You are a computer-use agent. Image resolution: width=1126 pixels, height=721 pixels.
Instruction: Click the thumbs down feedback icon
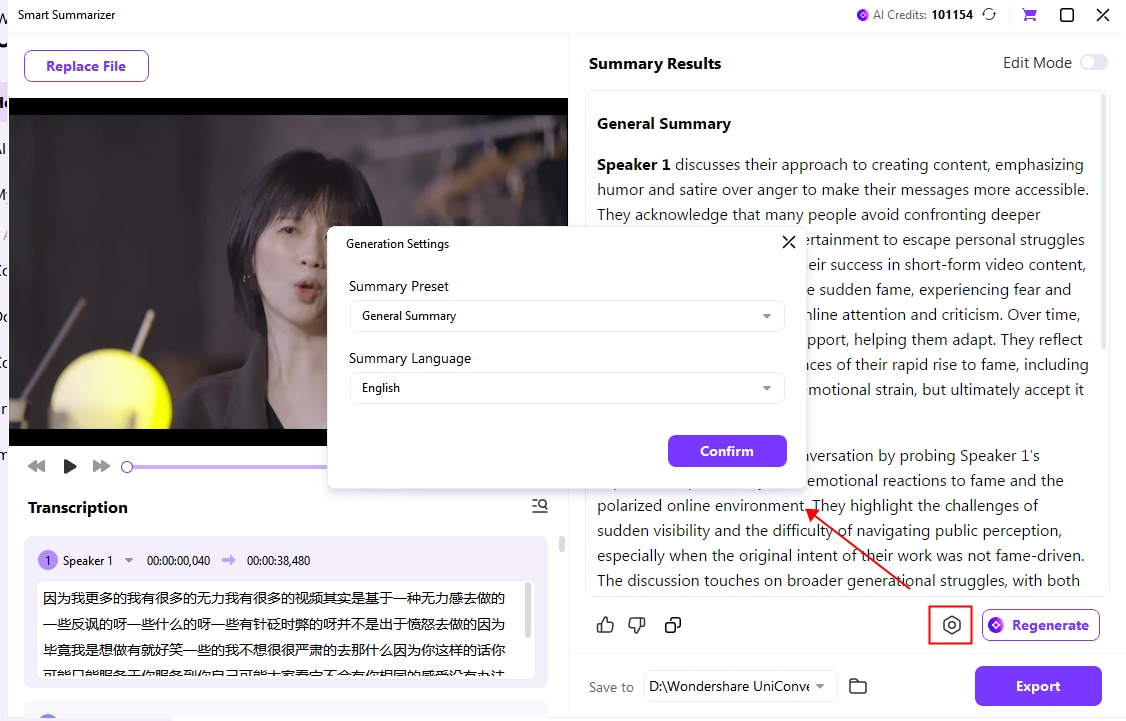click(637, 625)
